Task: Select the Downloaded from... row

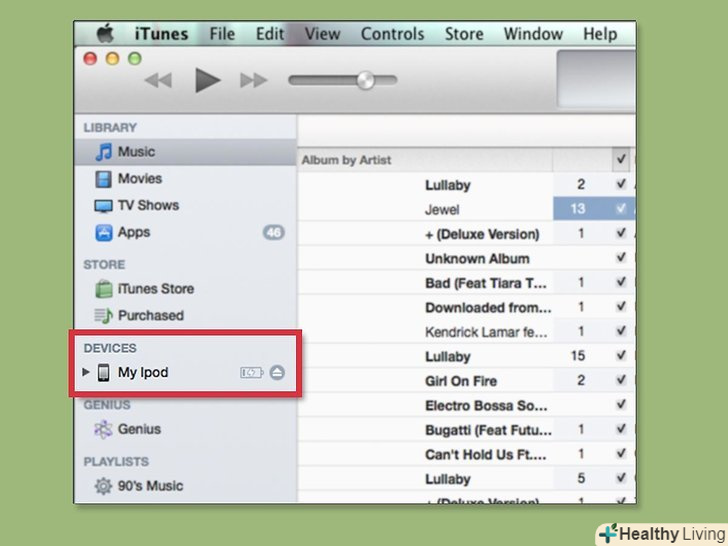Action: tap(467, 307)
